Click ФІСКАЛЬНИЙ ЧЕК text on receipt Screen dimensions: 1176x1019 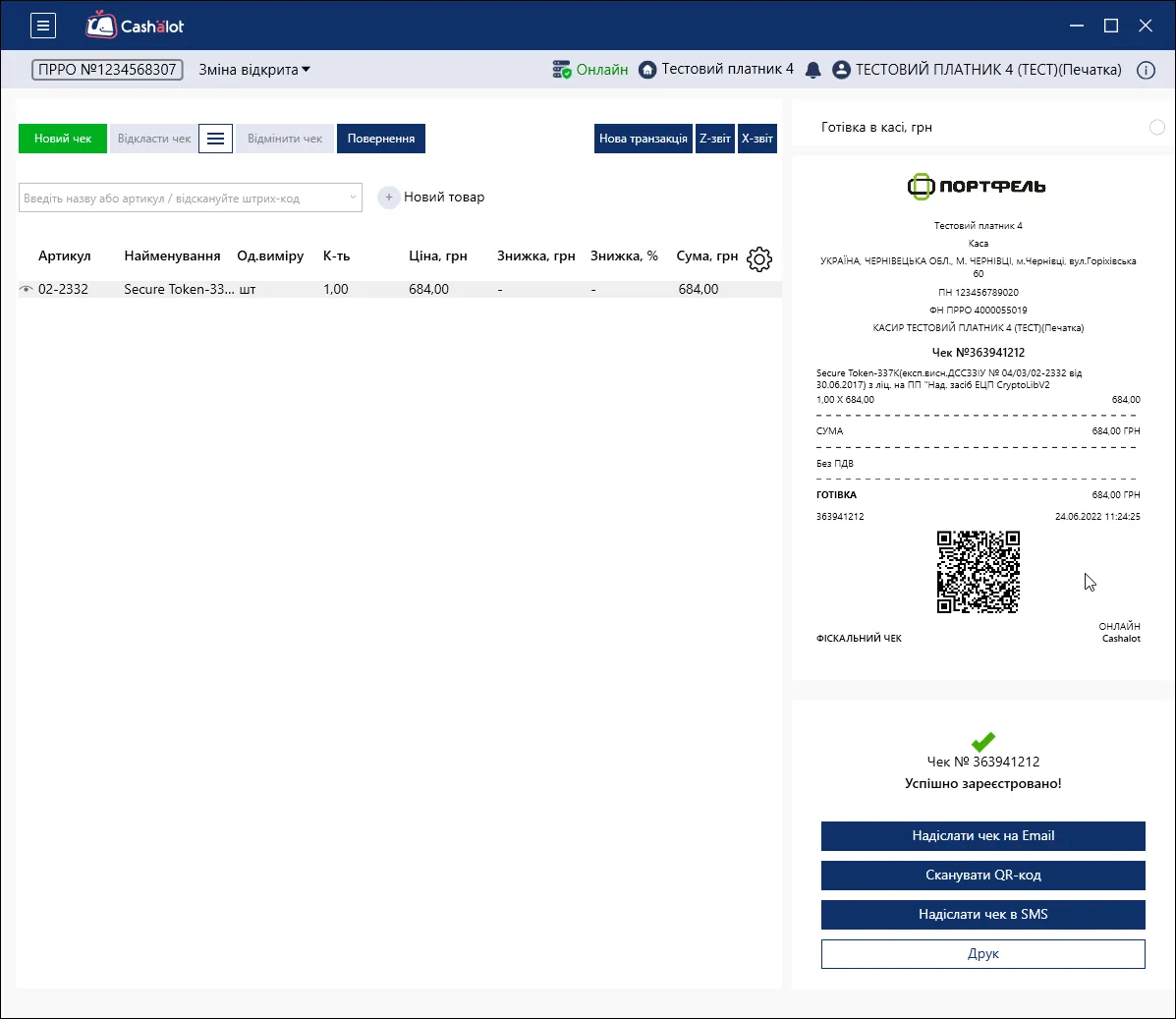(x=859, y=639)
